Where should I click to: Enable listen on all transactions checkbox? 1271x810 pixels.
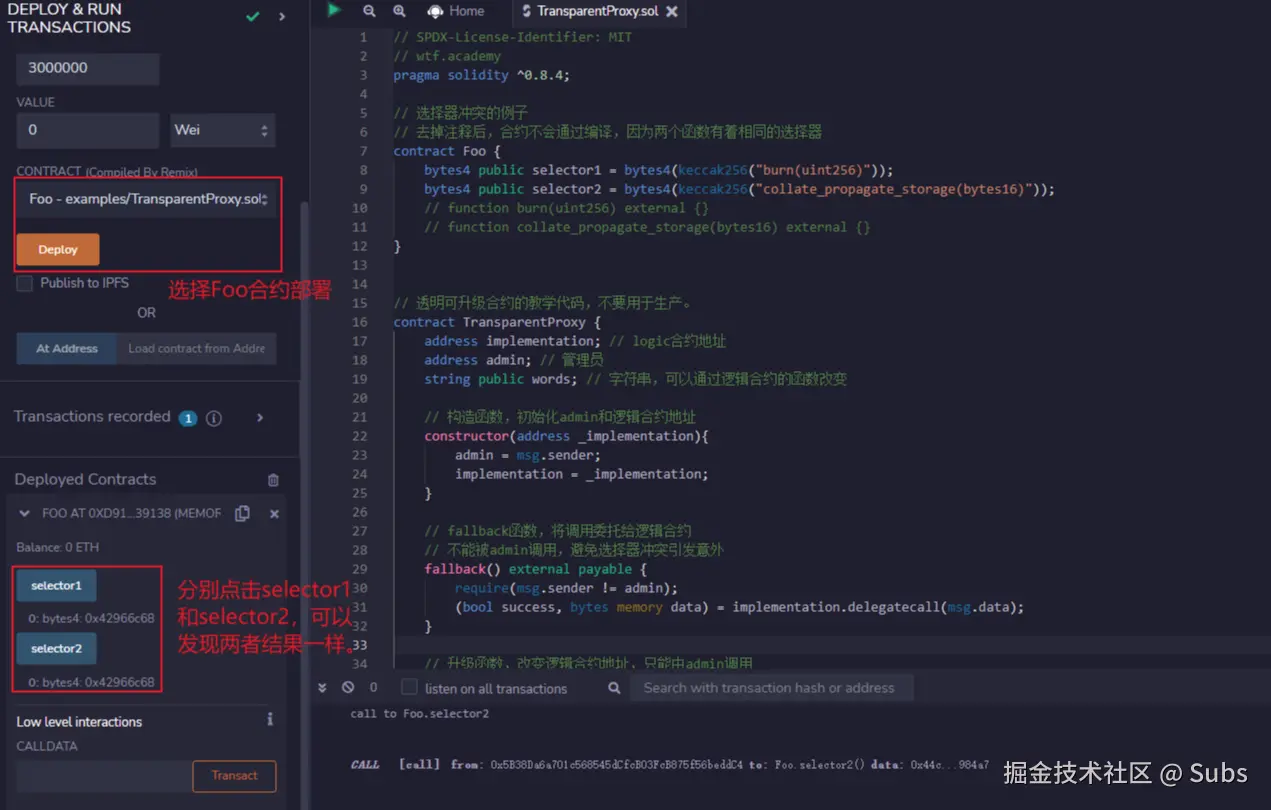pos(409,687)
